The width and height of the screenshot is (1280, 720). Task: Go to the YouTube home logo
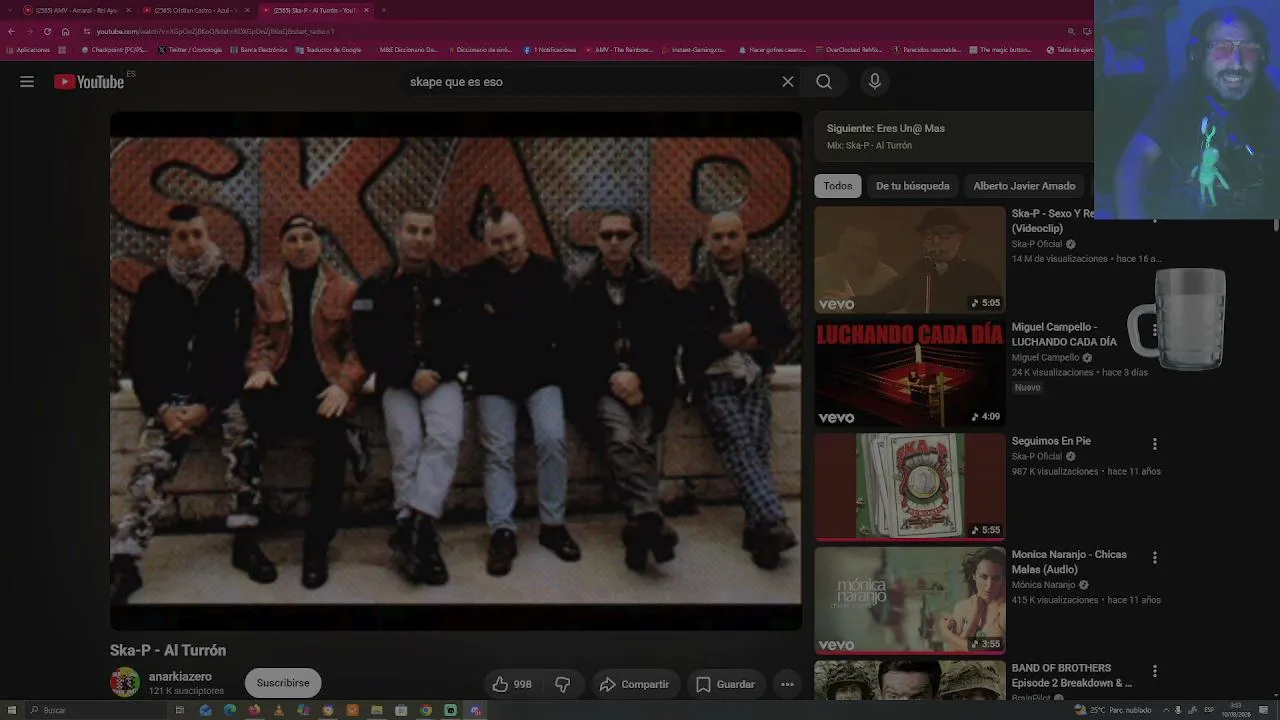coord(89,82)
